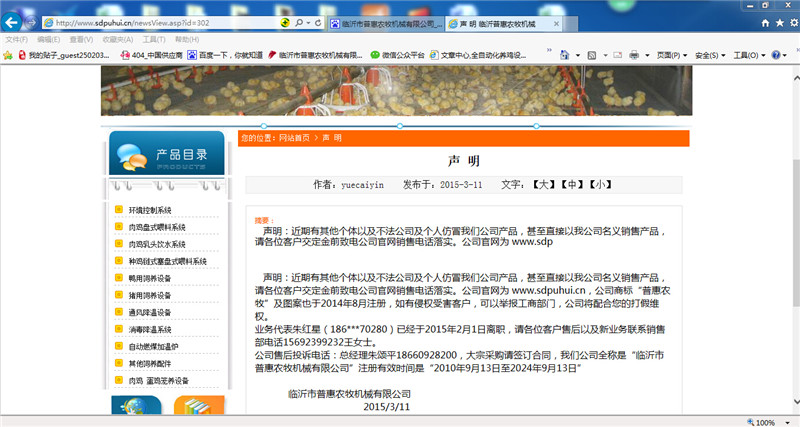Click the address bar URL field
The image size is (800, 427).
coord(150,21)
